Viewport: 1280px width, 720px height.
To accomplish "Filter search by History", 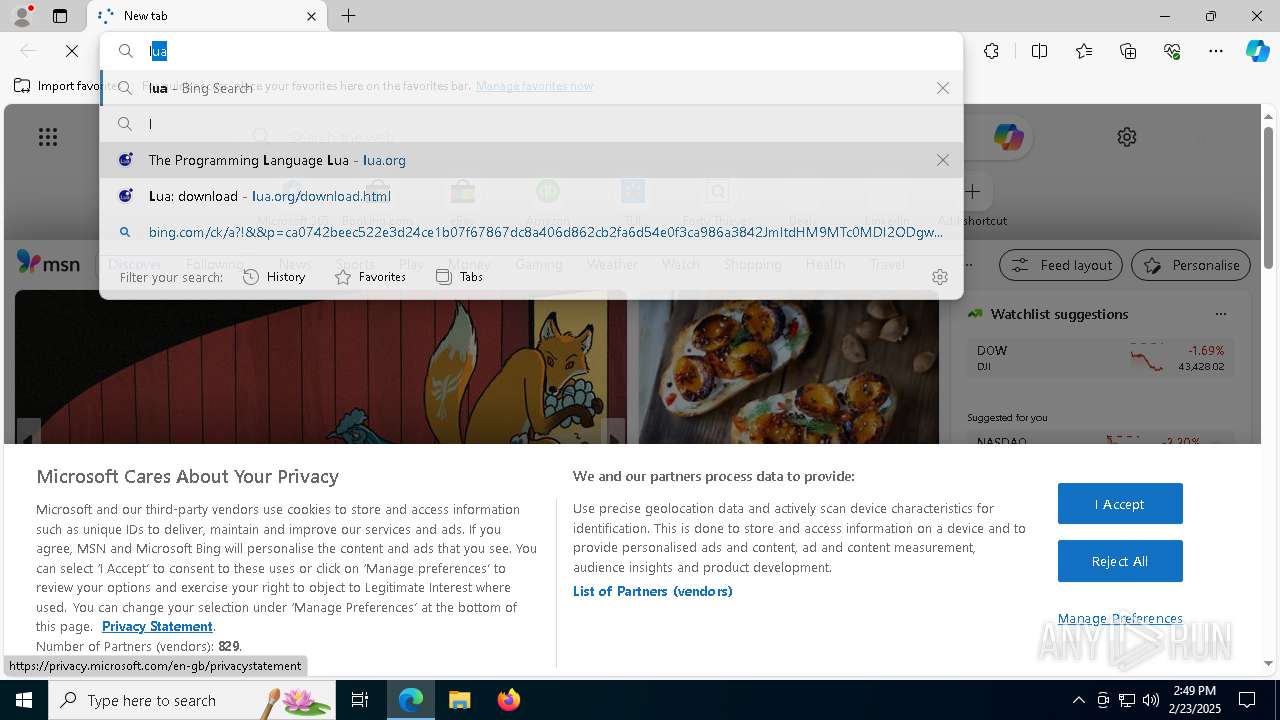I will click(x=275, y=277).
